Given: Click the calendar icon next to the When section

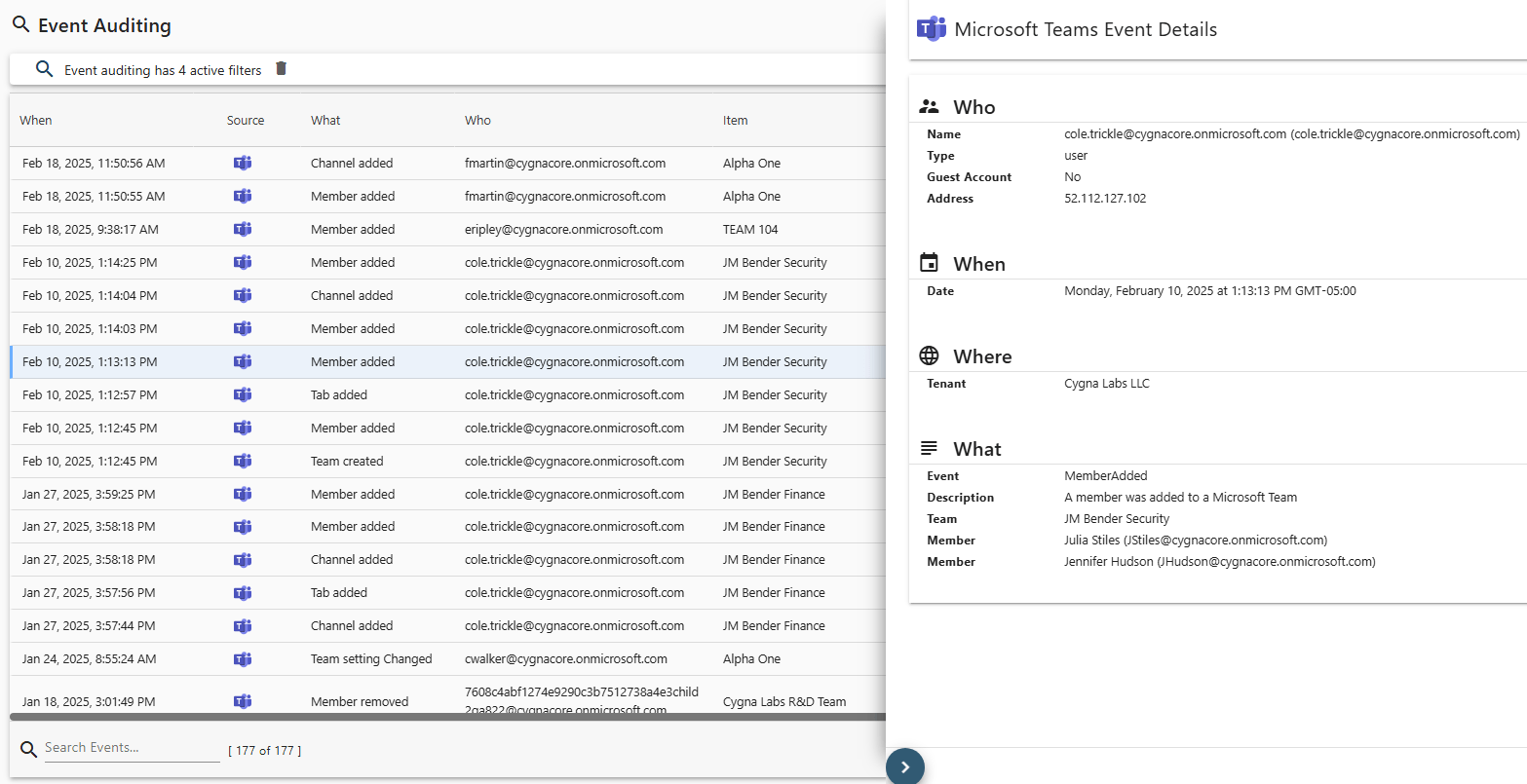Looking at the screenshot, I should tap(929, 261).
